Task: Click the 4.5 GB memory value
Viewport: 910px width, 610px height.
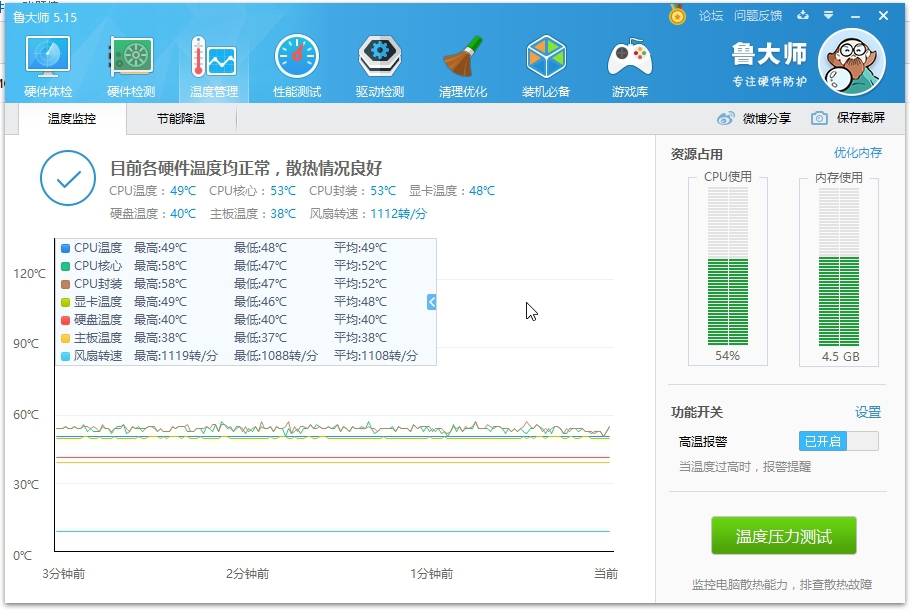Action: point(840,356)
